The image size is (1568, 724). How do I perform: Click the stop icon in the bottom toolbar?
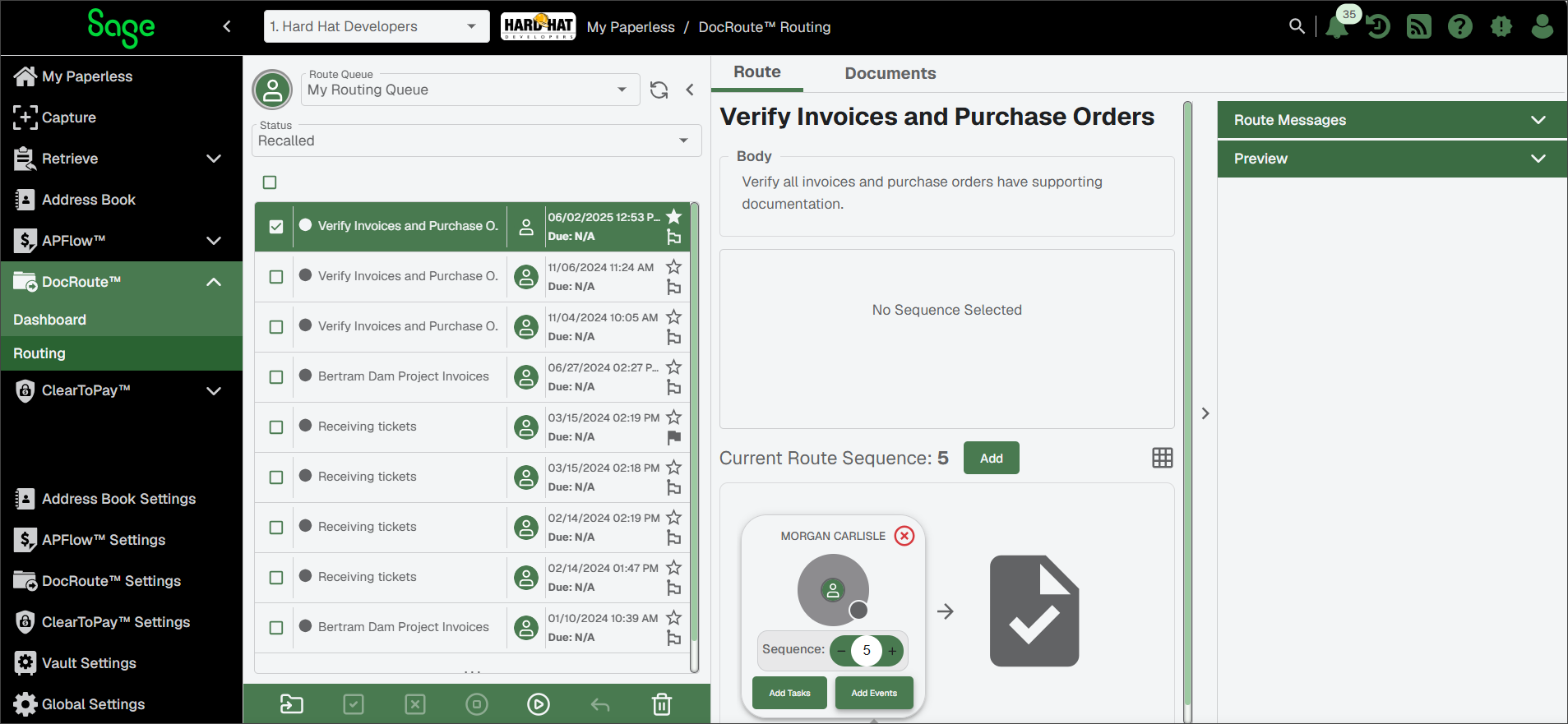477,704
